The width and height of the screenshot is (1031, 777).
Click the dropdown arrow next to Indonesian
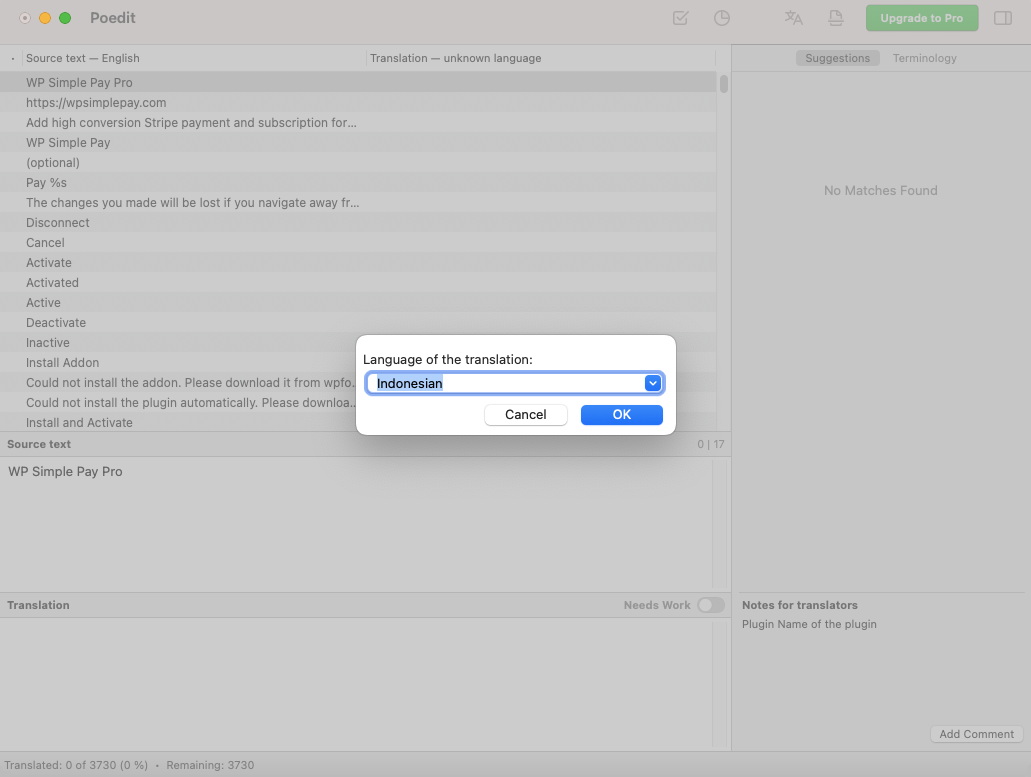653,383
